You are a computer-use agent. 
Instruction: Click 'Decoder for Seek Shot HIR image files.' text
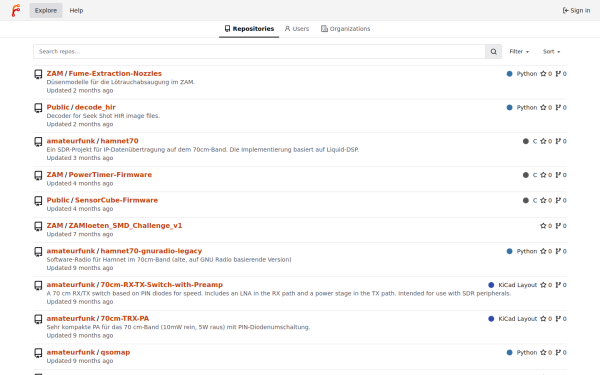tap(103, 116)
